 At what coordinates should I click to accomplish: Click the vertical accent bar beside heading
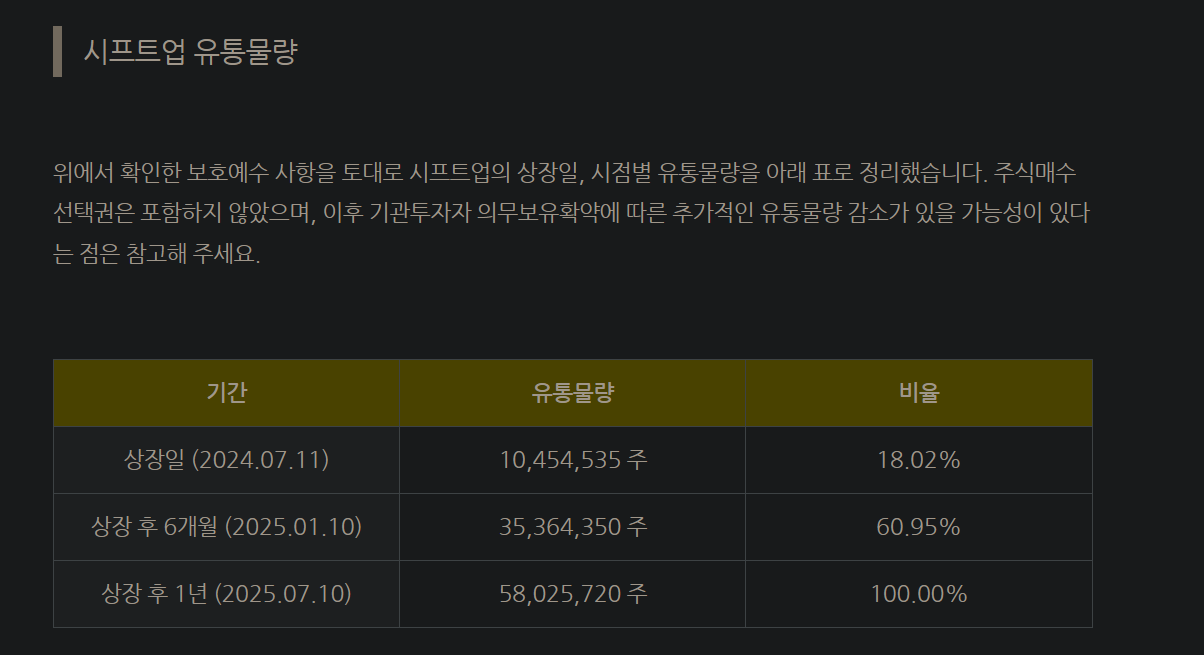point(57,52)
